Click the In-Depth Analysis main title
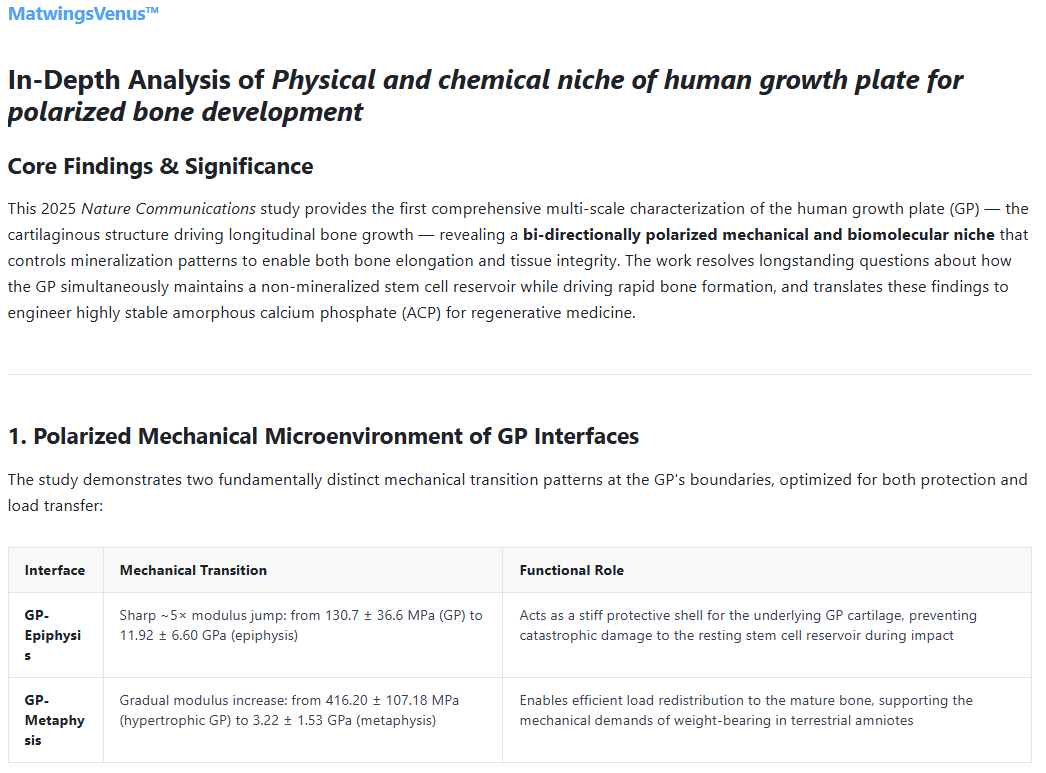The width and height of the screenshot is (1046, 773). tap(485, 96)
